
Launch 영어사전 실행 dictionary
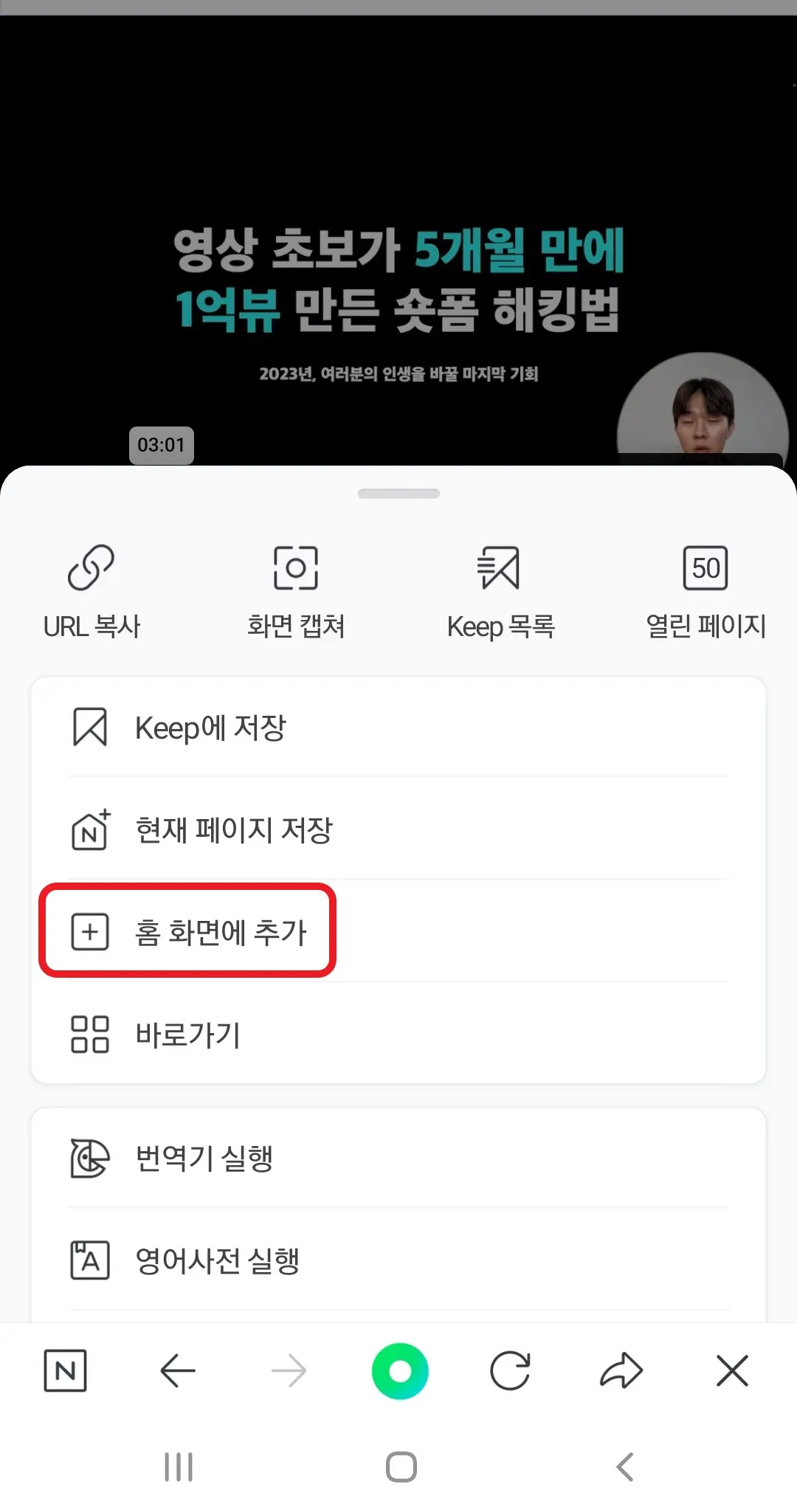click(398, 1260)
